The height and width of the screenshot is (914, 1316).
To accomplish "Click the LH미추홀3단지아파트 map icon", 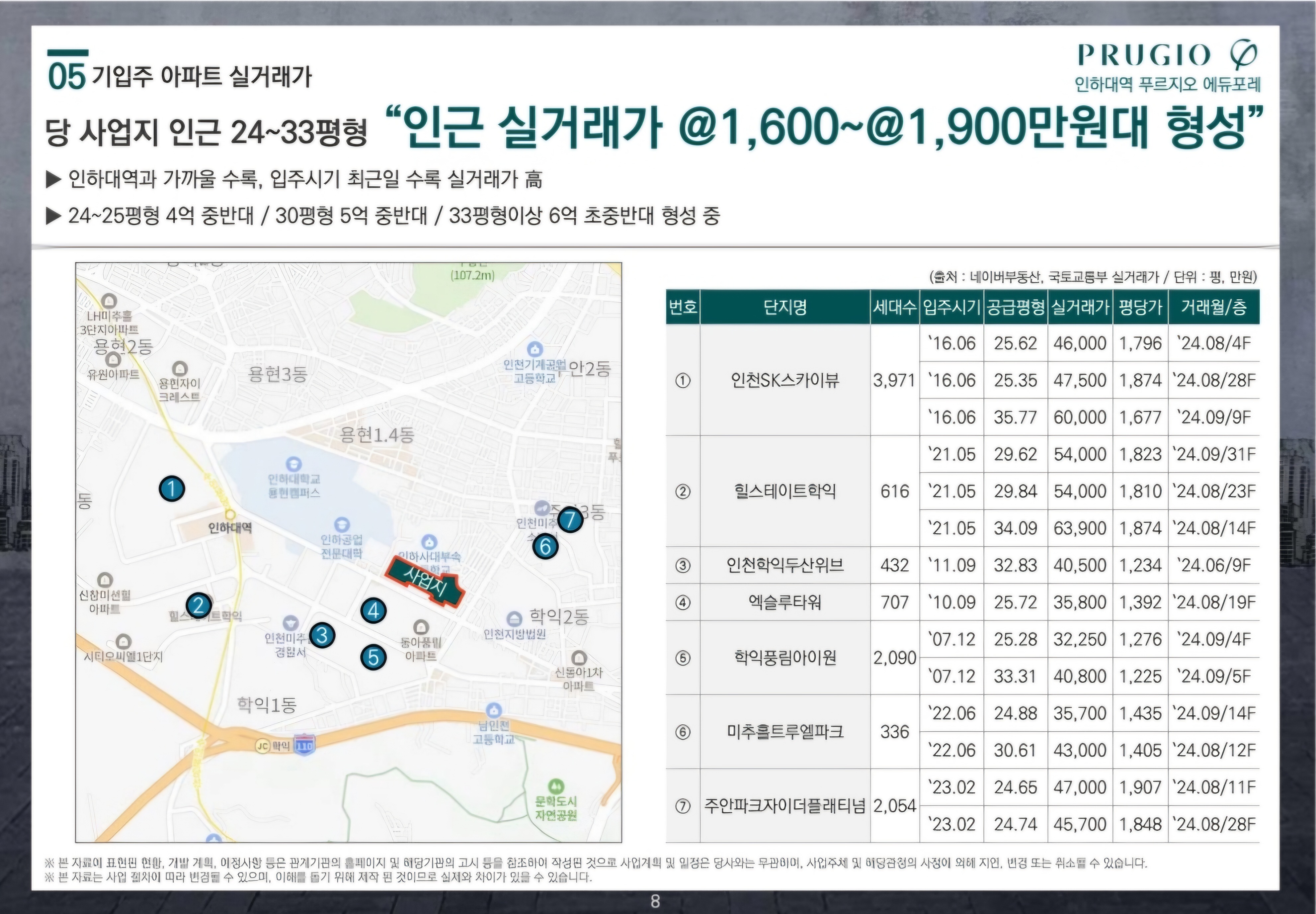I will (x=109, y=301).
